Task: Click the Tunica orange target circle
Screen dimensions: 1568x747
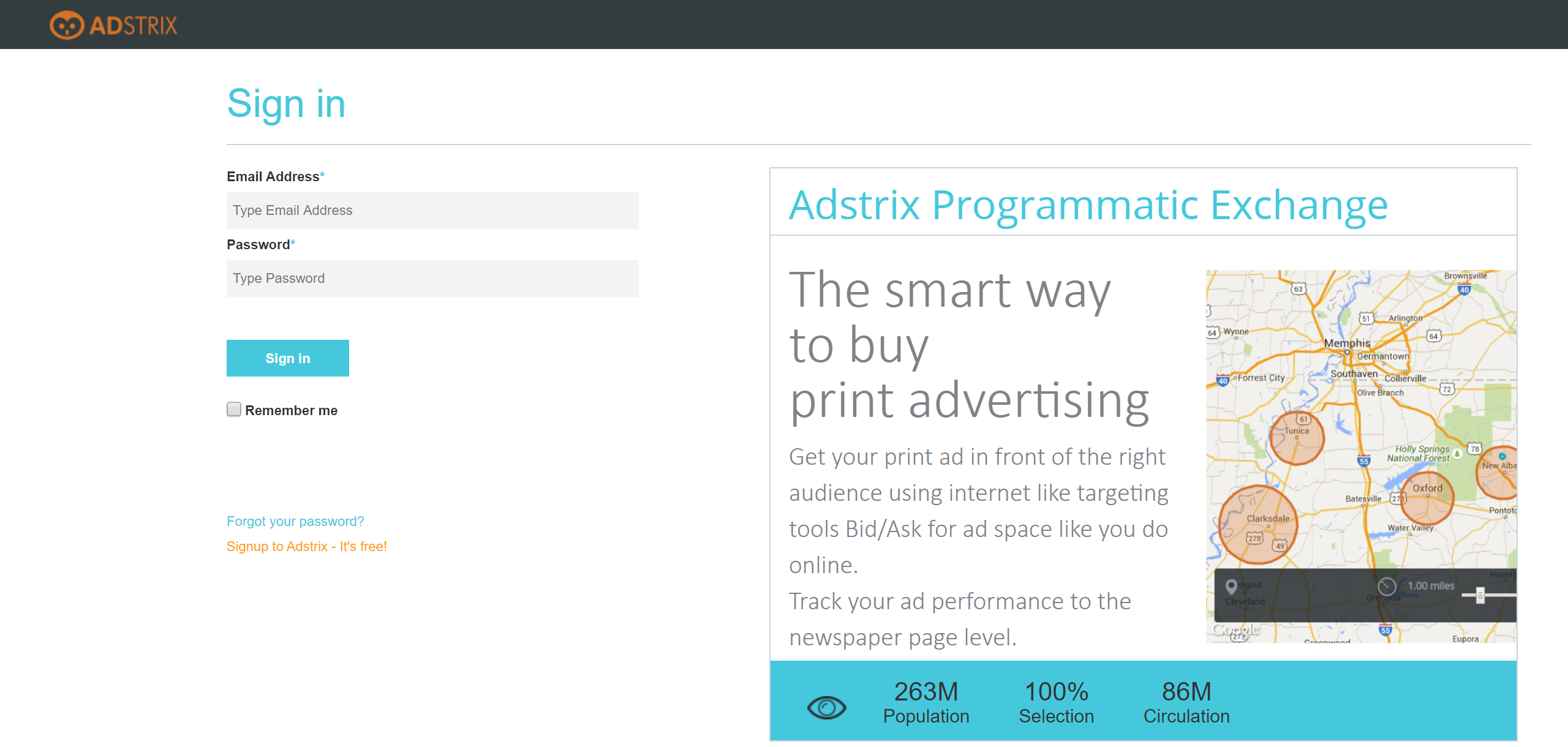Action: 1297,437
